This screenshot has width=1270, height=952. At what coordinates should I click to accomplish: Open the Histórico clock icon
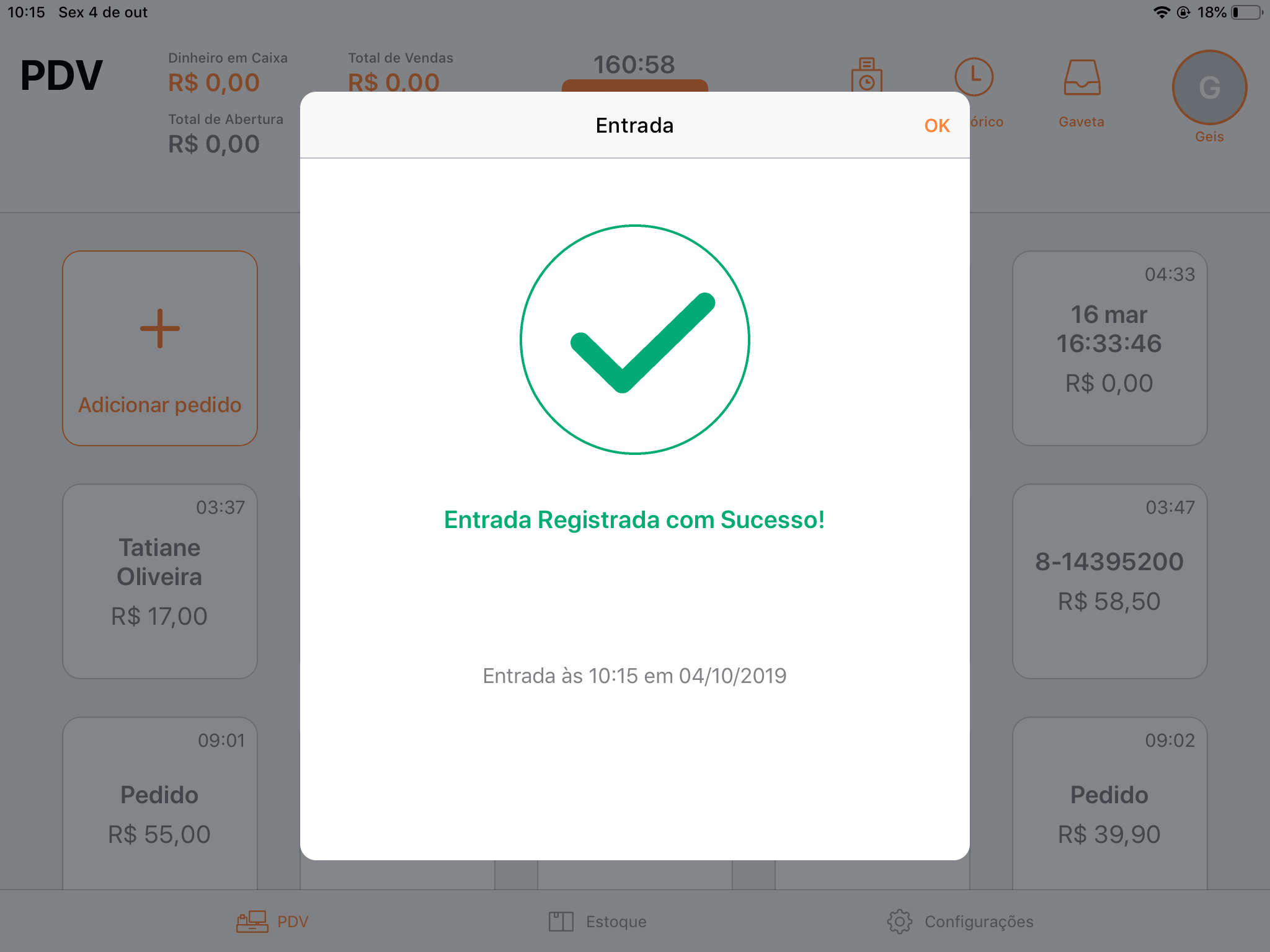click(974, 77)
